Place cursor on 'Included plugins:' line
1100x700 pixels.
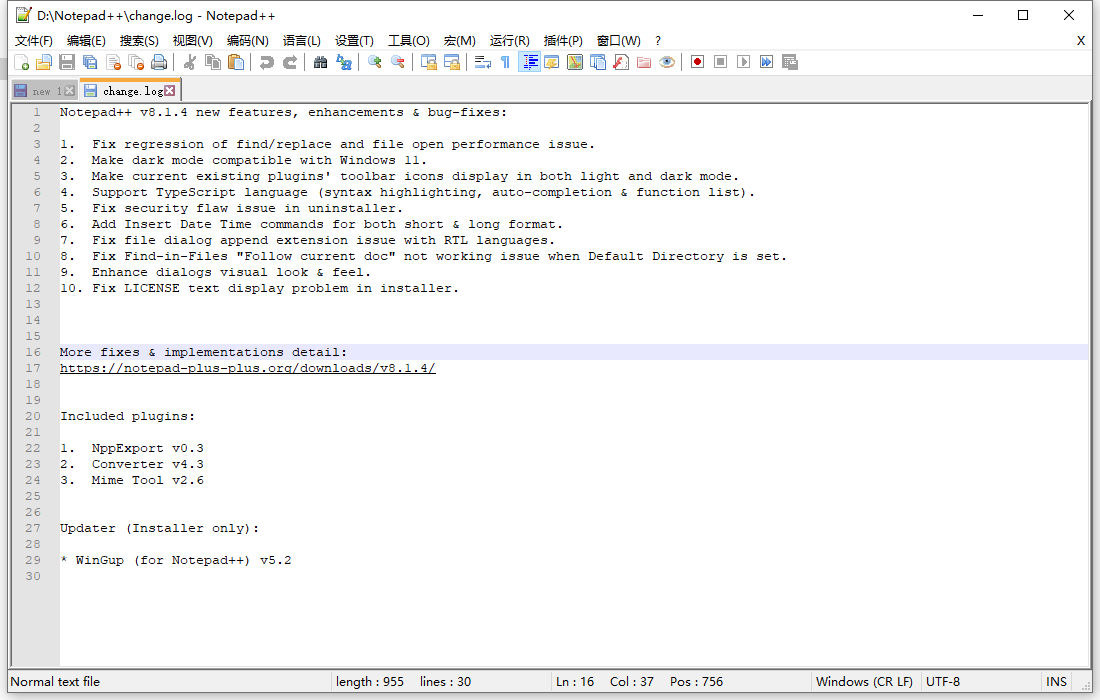127,417
